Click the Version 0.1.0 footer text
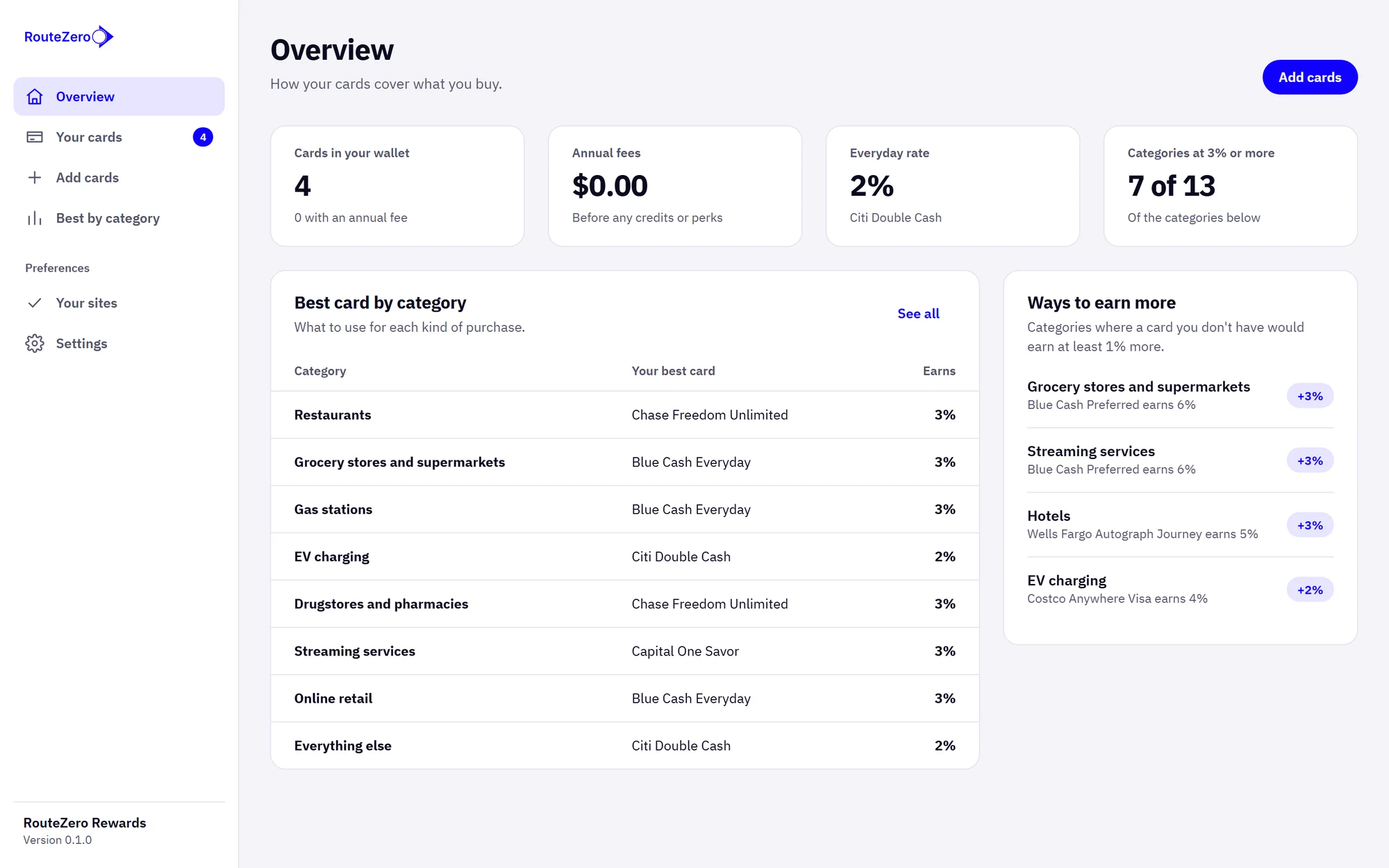This screenshot has width=1389, height=868. click(x=58, y=840)
